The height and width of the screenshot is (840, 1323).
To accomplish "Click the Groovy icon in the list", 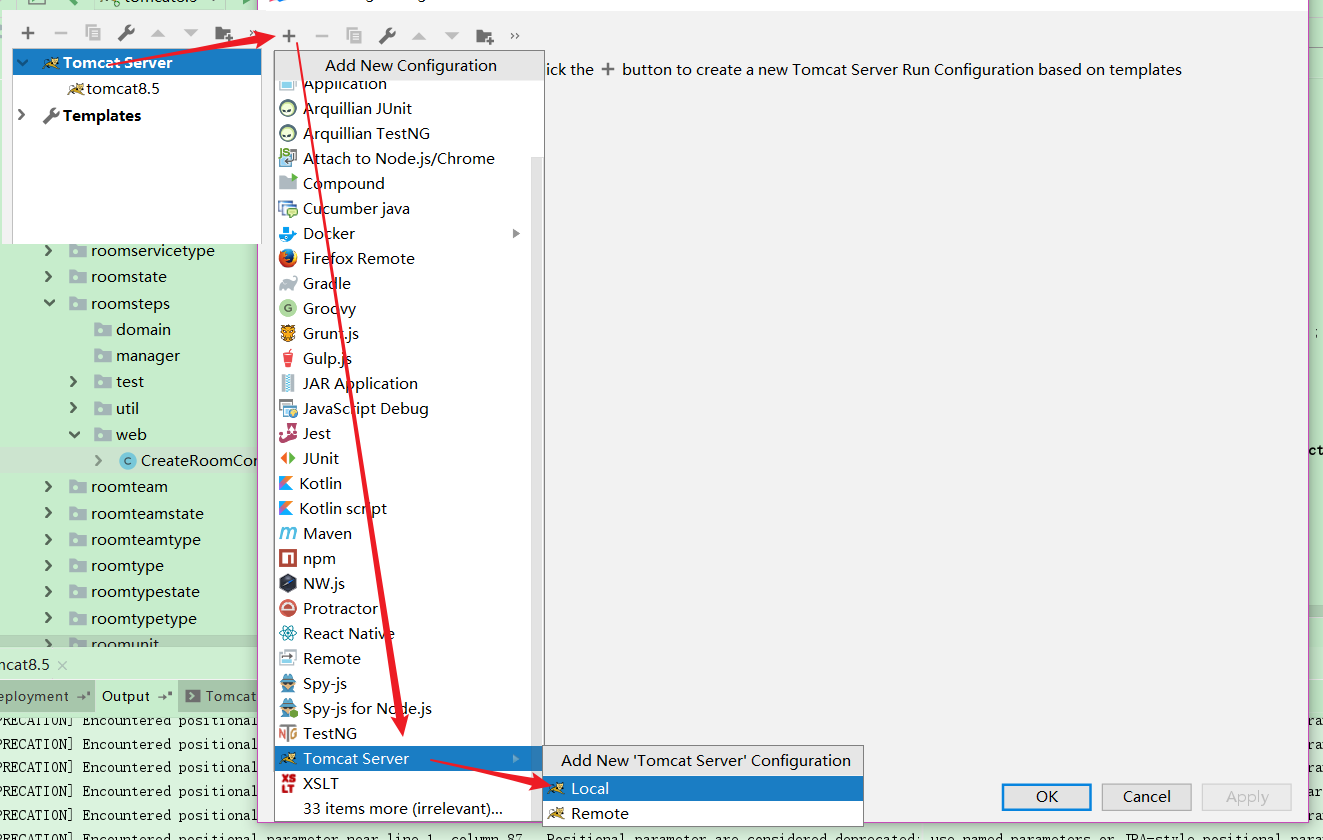I will 288,308.
